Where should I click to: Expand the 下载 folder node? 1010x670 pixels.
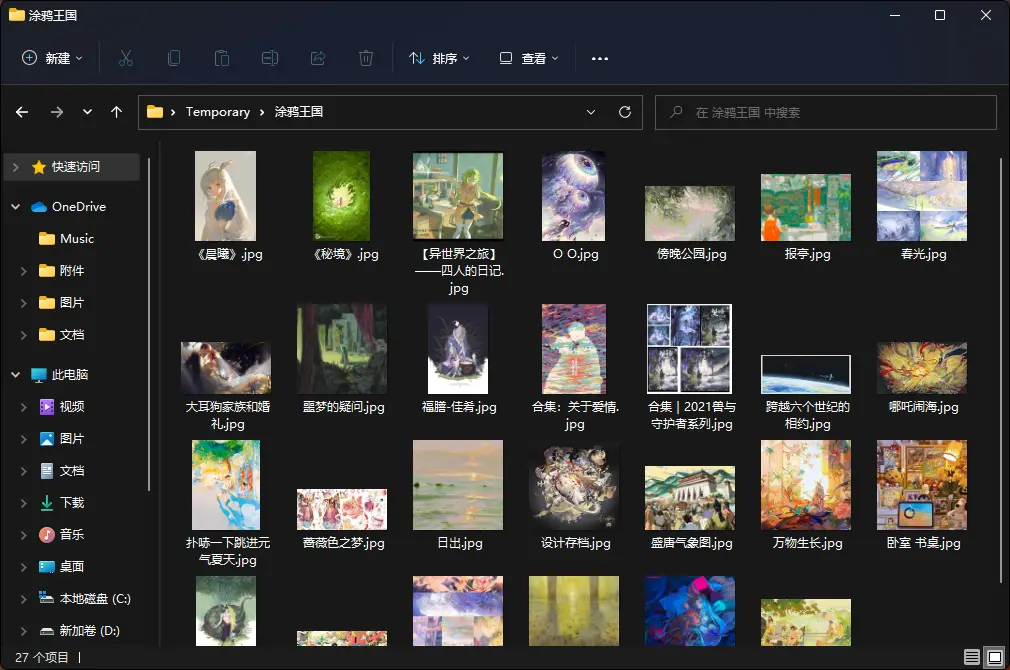pyautogui.click(x=24, y=503)
